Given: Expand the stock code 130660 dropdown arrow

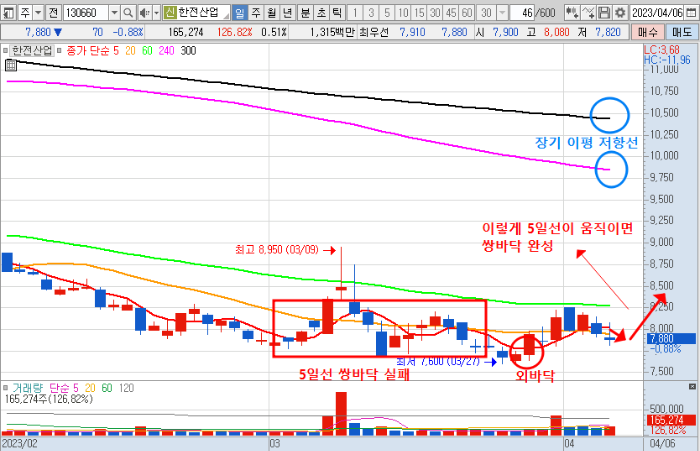Looking at the screenshot, I should pyautogui.click(x=114, y=13).
